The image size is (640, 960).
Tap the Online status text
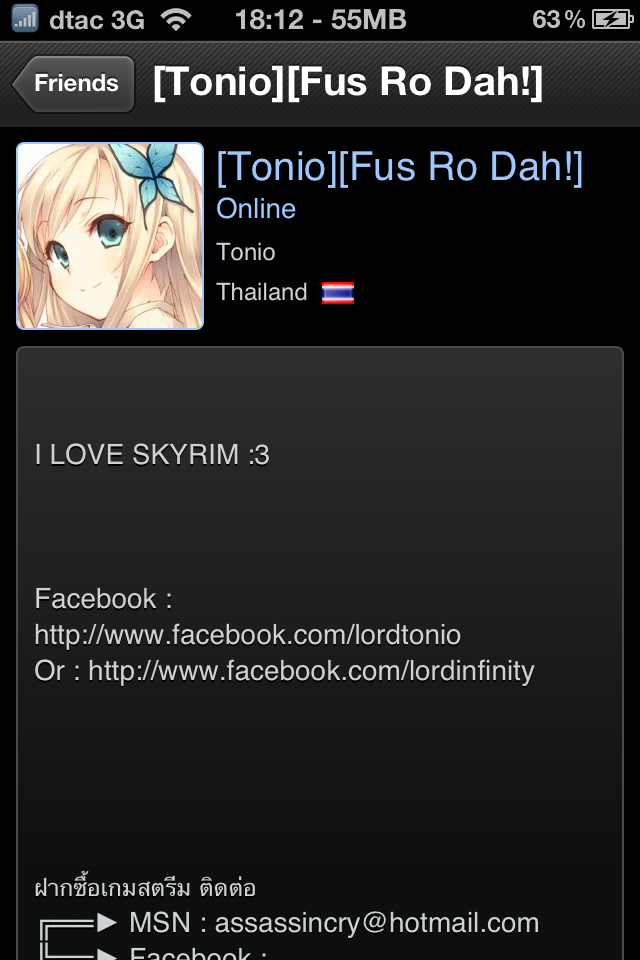pos(256,209)
